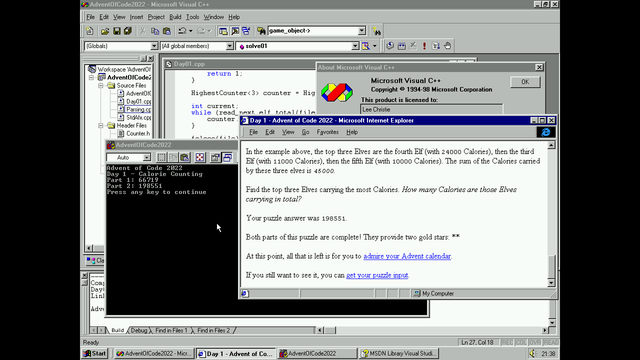Click the scroll down arrow in Internet Explorer
This screenshot has width=640, height=360.
(551, 282)
